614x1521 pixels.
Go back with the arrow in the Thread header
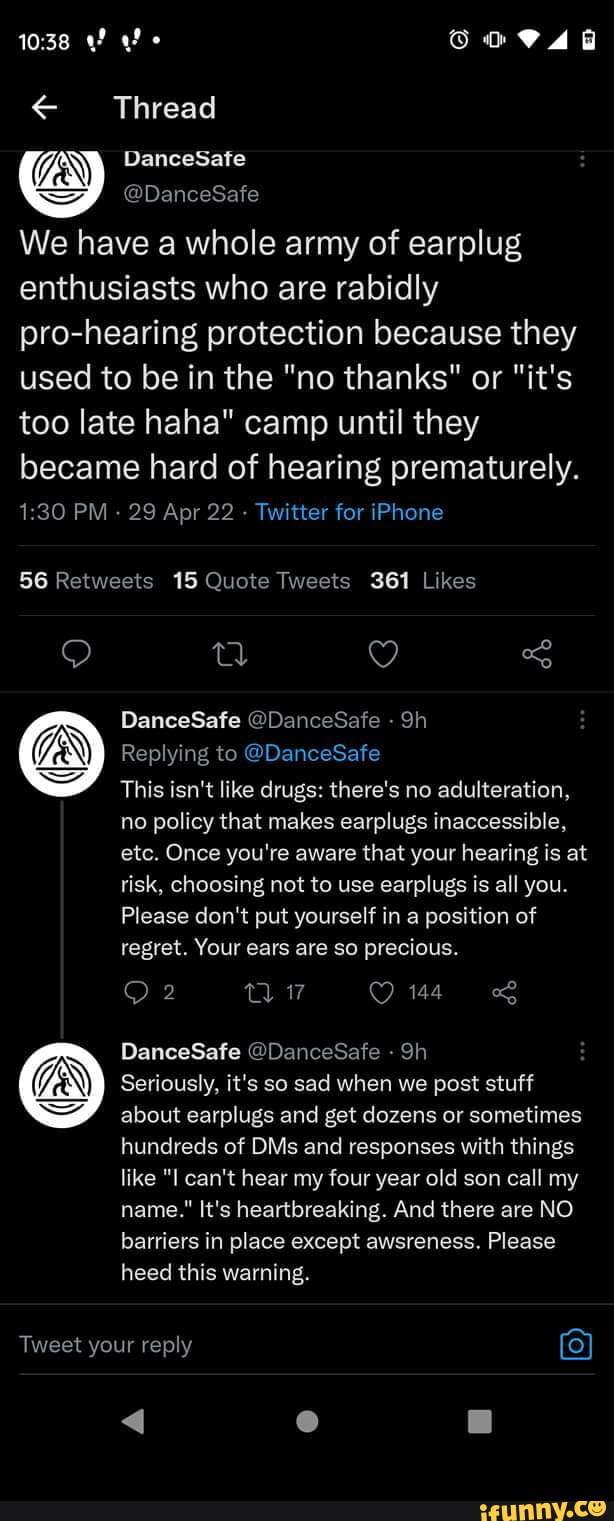pos(43,107)
